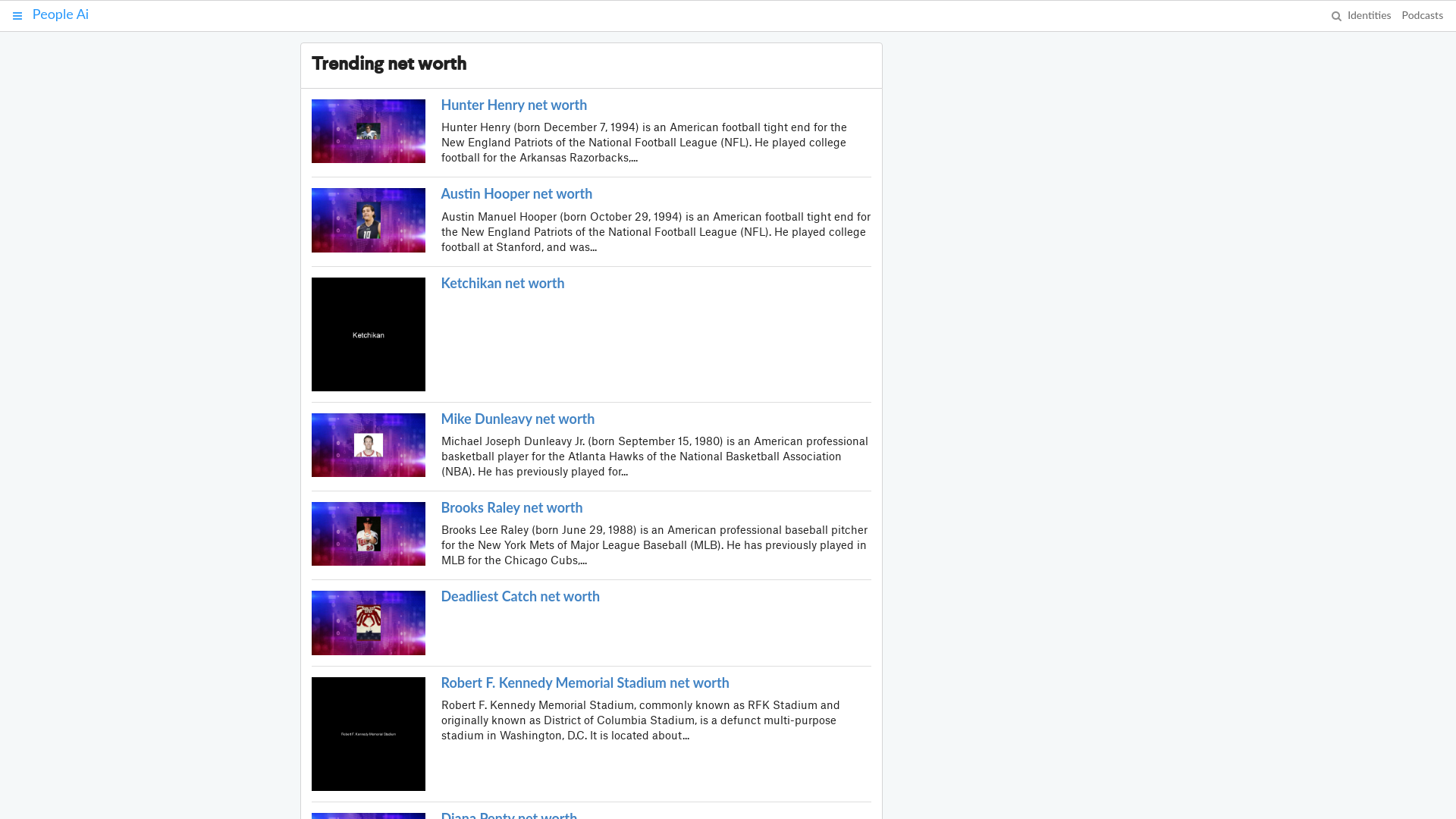Click the Brooks Raley thumbnail image
The width and height of the screenshot is (1456, 819).
pos(369,534)
